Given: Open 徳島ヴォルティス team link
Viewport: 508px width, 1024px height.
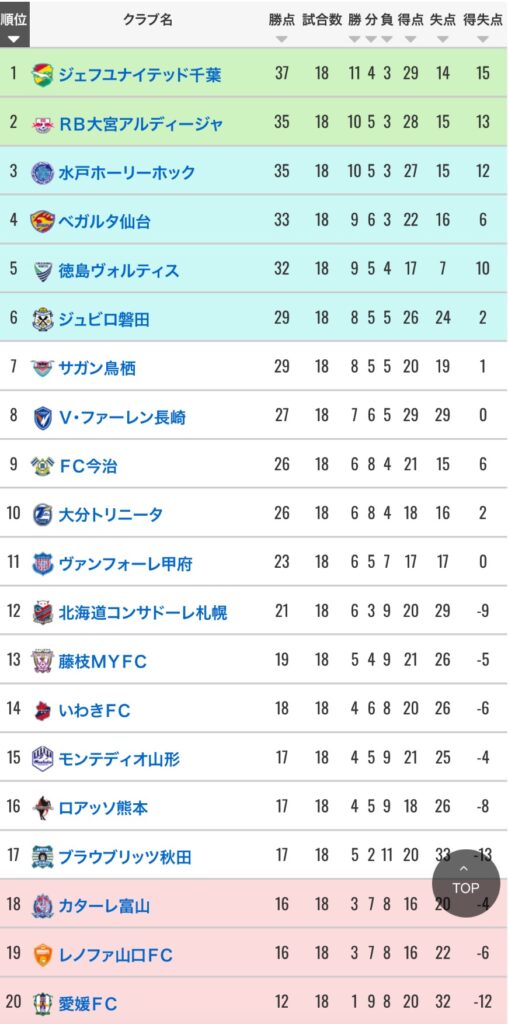Looking at the screenshot, I should tap(119, 270).
